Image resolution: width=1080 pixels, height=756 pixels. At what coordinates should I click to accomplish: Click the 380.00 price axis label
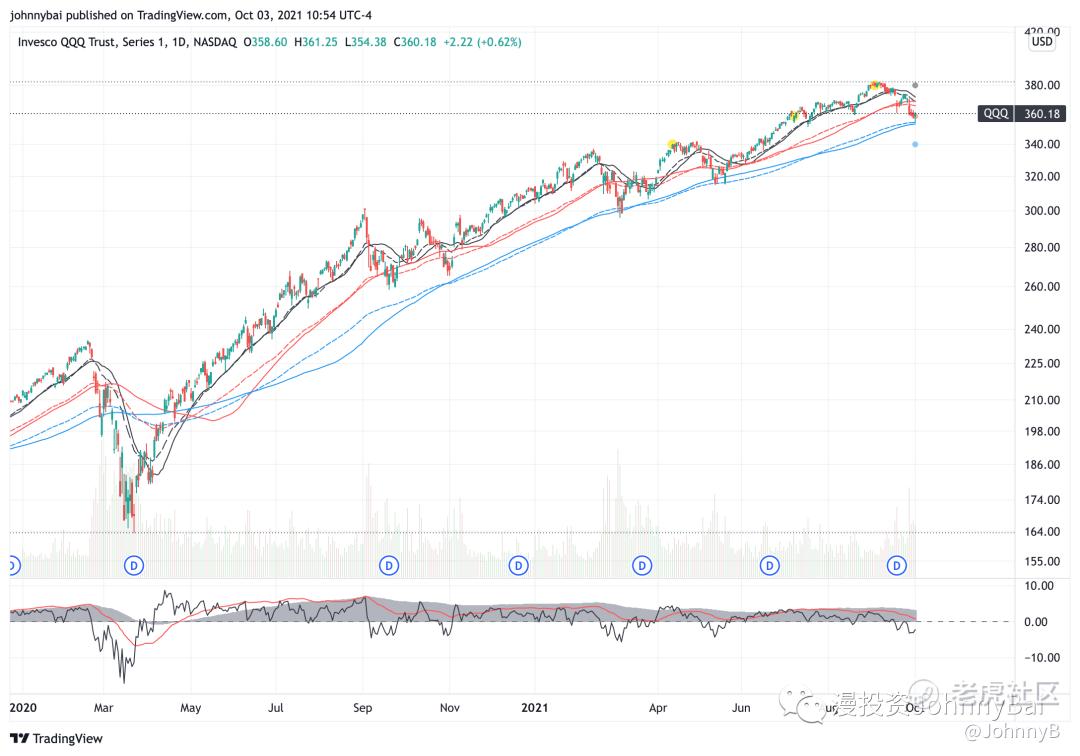click(x=1041, y=85)
